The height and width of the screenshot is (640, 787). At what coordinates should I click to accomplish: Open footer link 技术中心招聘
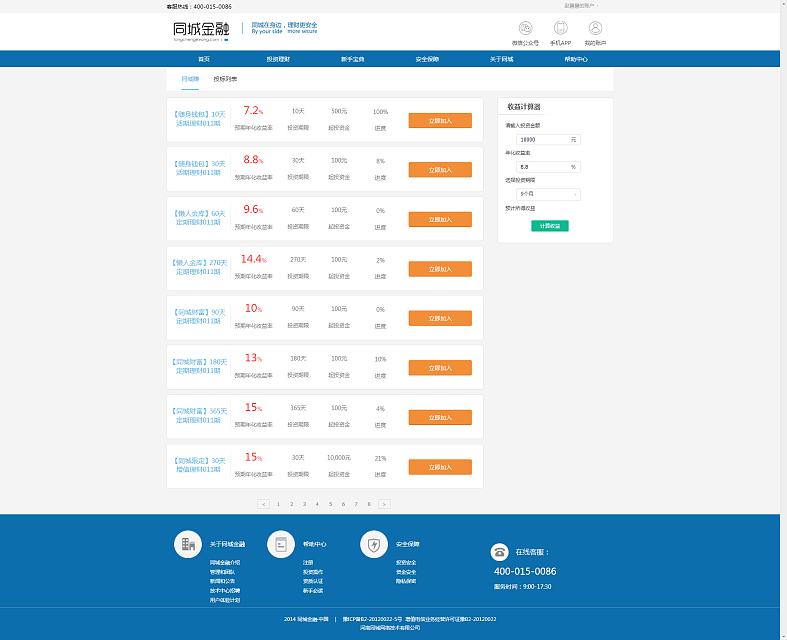pyautogui.click(x=225, y=591)
